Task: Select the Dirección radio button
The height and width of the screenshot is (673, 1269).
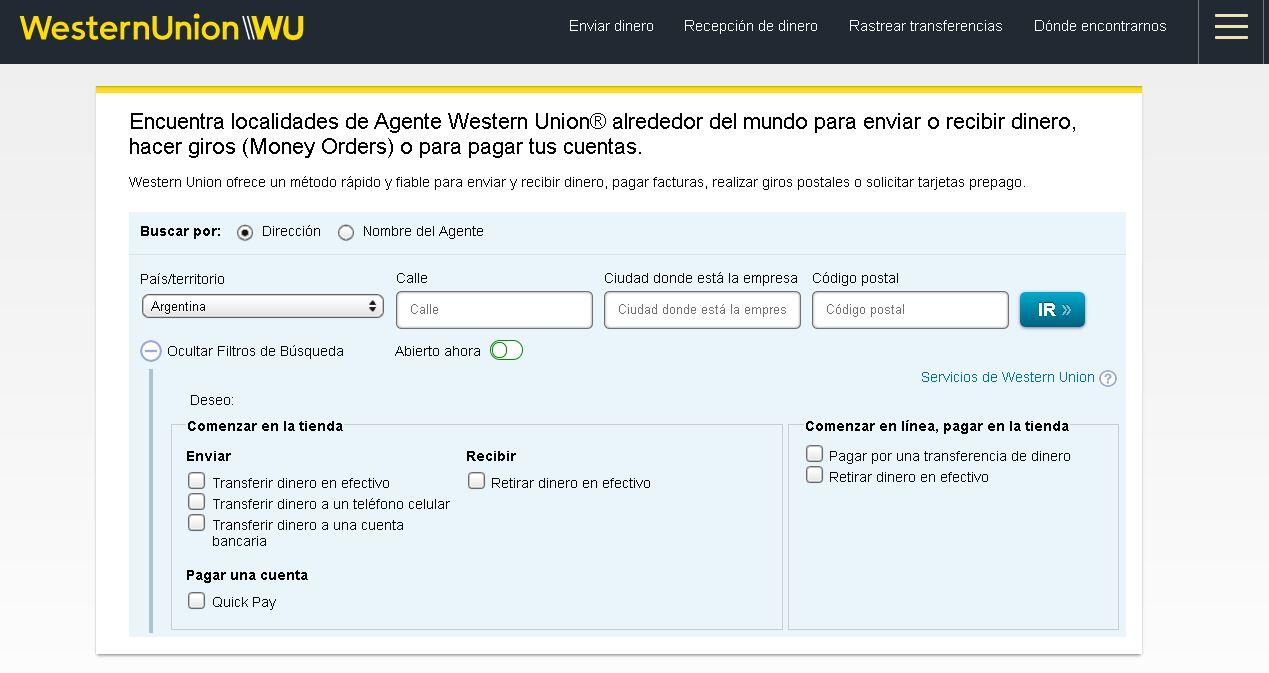Action: click(245, 232)
